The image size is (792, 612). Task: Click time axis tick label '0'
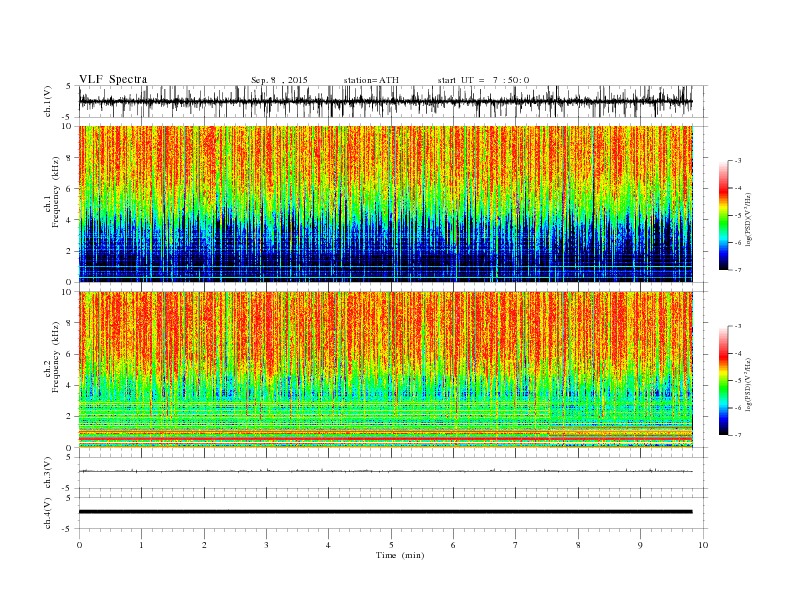click(79, 545)
